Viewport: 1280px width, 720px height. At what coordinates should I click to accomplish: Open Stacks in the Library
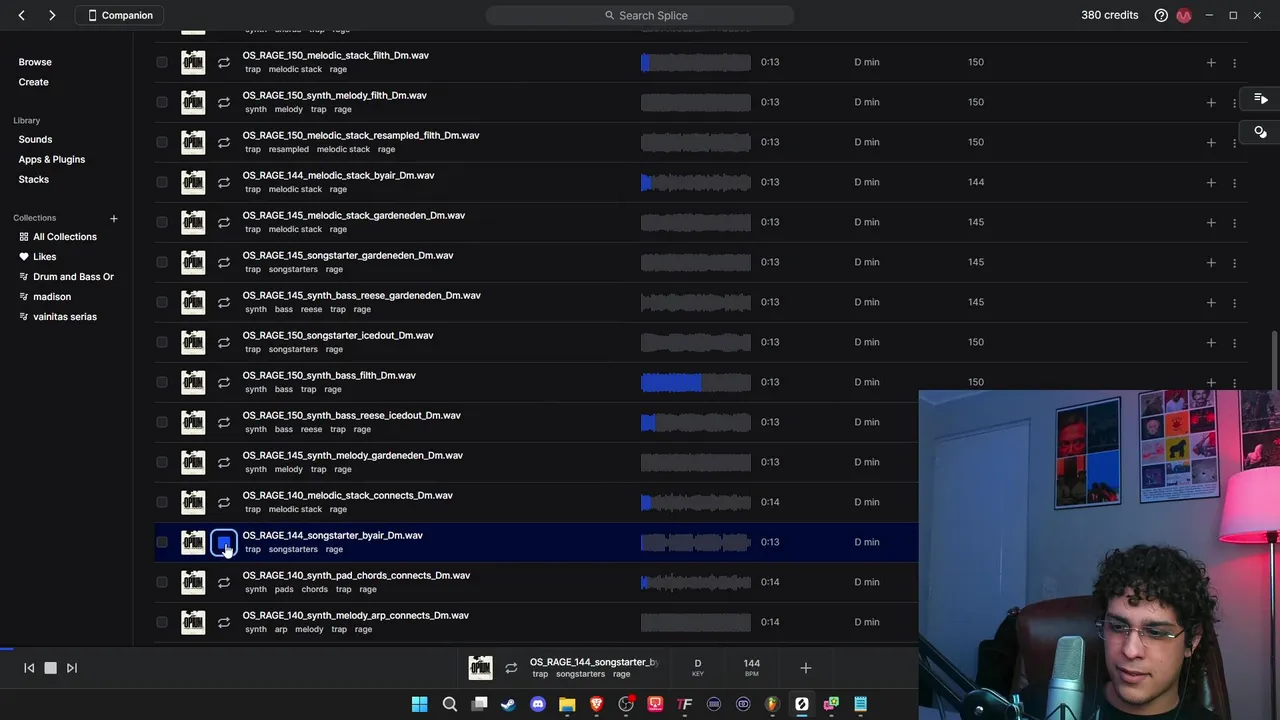click(x=34, y=179)
